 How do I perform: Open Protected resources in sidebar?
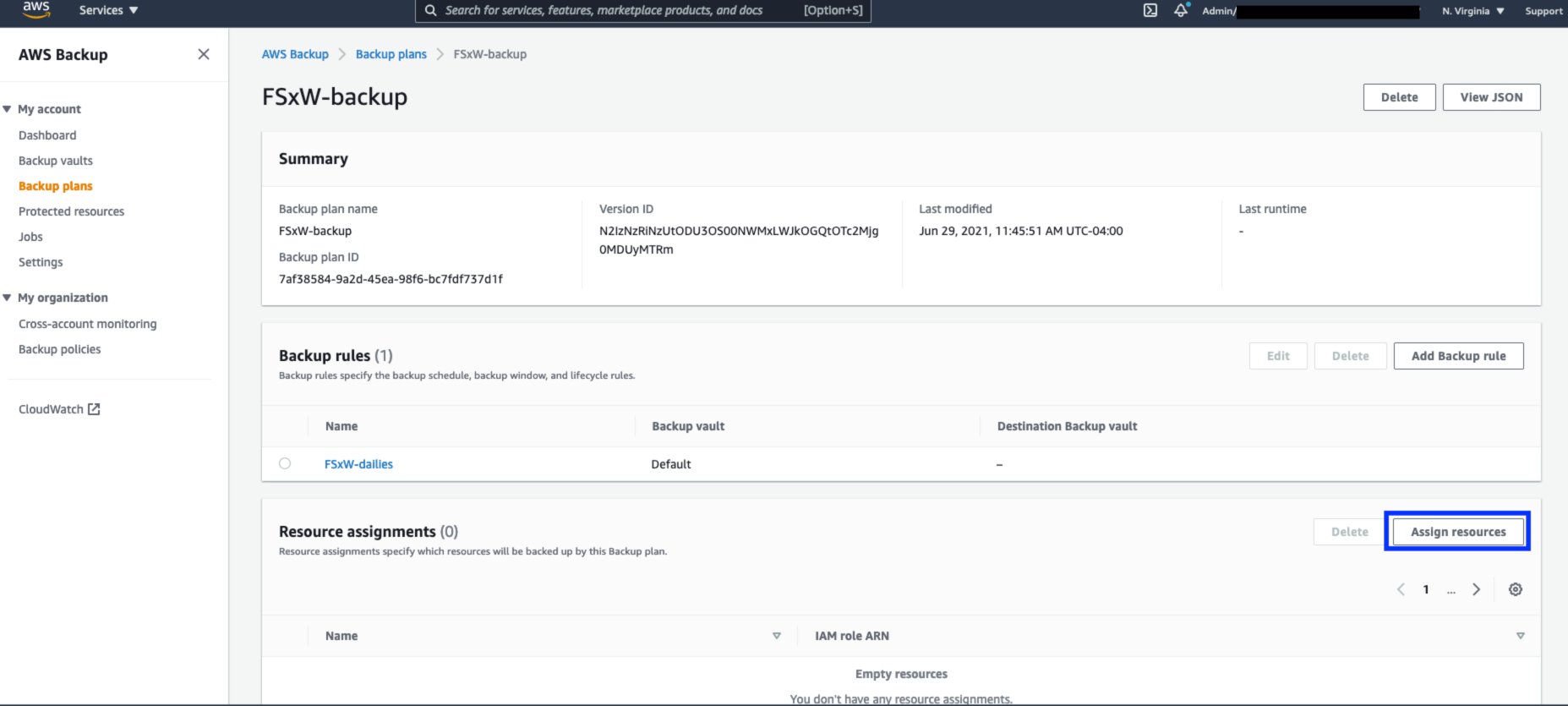click(71, 211)
